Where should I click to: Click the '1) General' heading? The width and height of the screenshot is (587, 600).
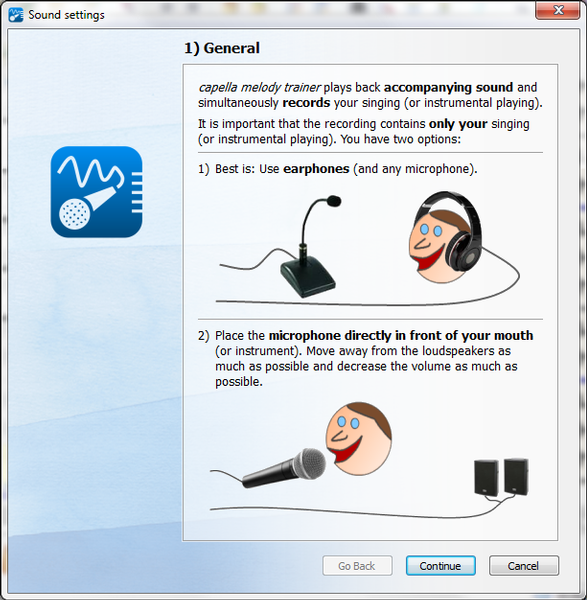pos(222,48)
